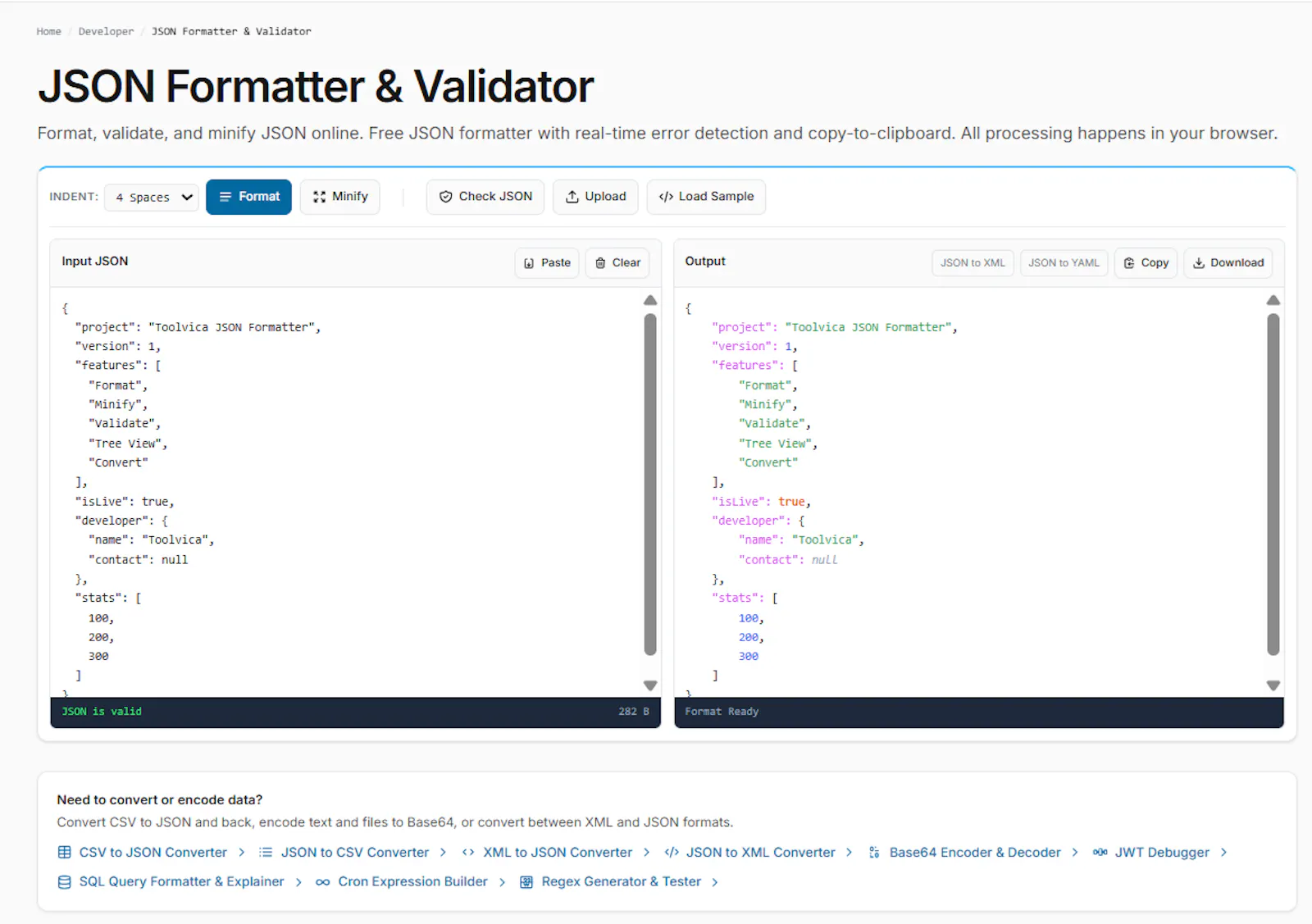Click the lines icon on Format button
Screen dimensions: 1312x924
pos(225,197)
